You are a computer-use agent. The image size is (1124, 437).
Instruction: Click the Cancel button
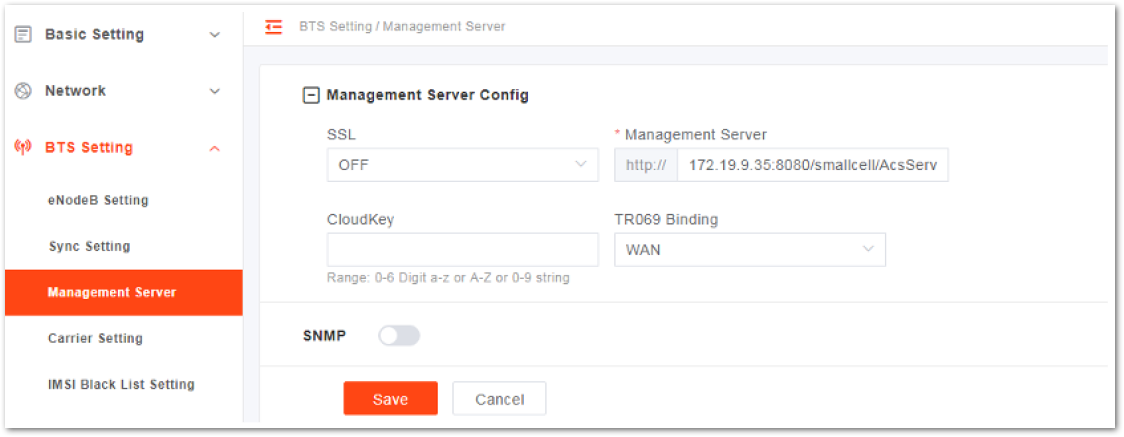click(x=500, y=398)
